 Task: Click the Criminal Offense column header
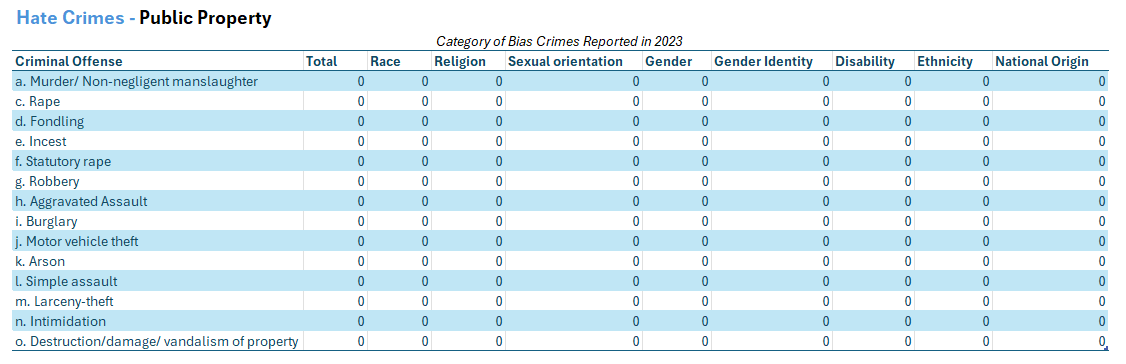69,62
